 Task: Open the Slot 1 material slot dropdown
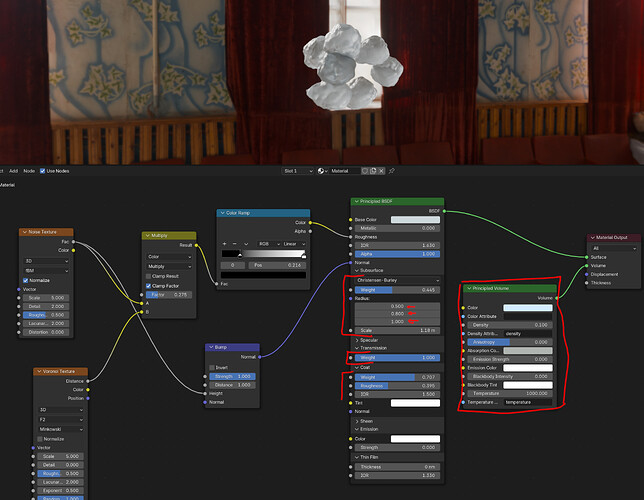(298, 171)
